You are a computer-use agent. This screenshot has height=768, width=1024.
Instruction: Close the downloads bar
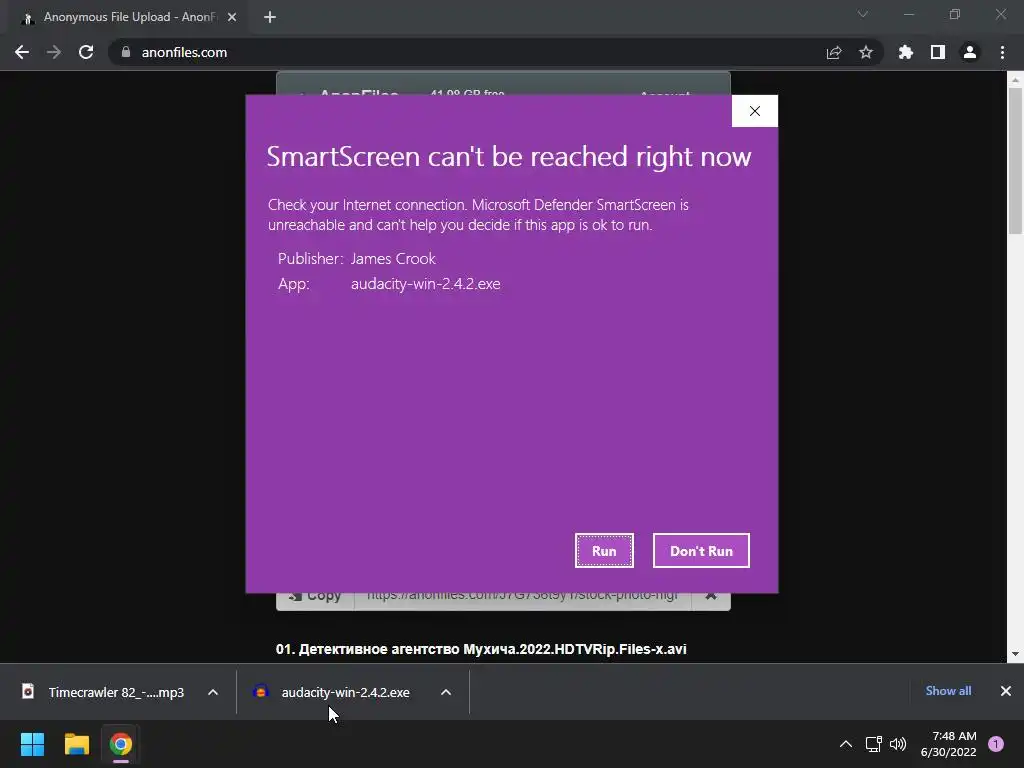click(x=1006, y=691)
